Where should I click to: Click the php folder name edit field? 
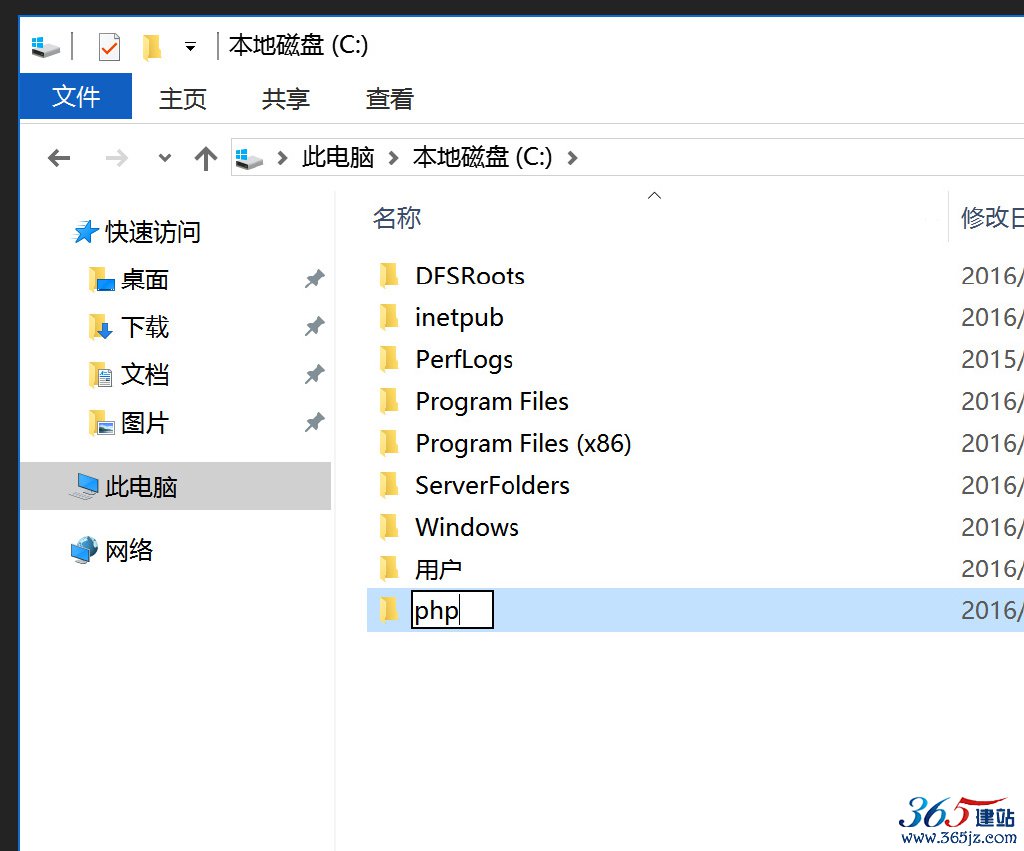tap(452, 610)
